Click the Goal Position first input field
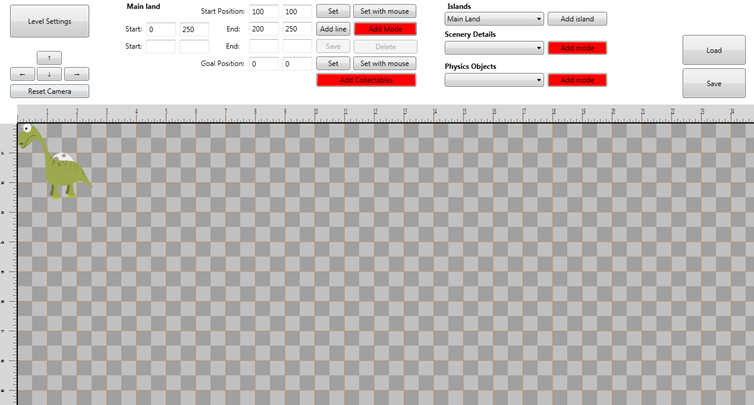 (x=264, y=64)
